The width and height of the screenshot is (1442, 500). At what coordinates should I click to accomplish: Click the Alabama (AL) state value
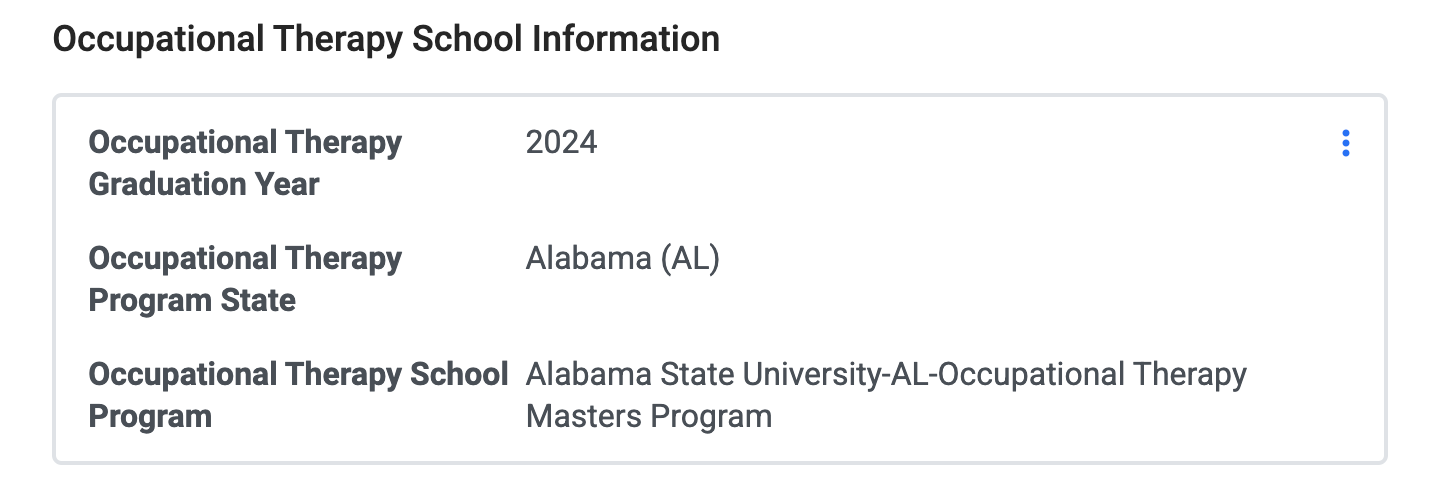click(x=622, y=259)
